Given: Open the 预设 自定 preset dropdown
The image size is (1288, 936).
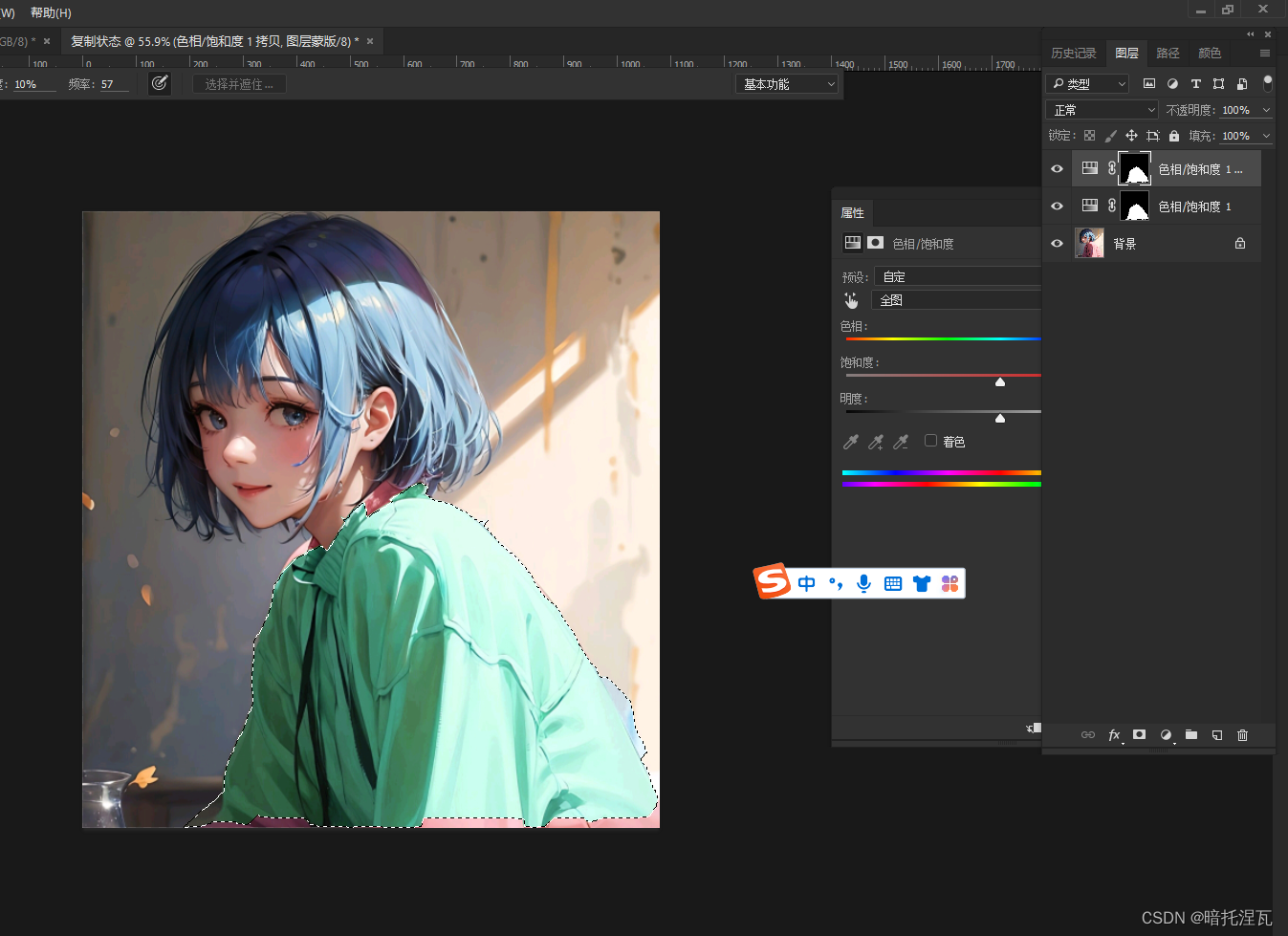Looking at the screenshot, I should tap(956, 276).
